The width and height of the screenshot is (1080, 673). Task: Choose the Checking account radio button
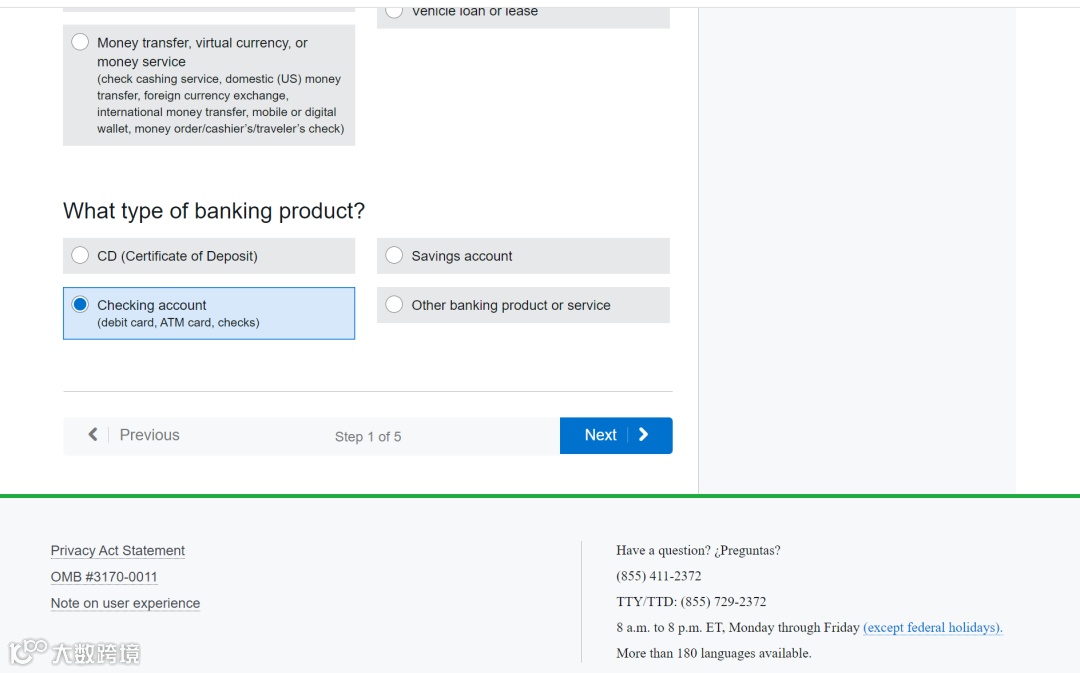80,305
